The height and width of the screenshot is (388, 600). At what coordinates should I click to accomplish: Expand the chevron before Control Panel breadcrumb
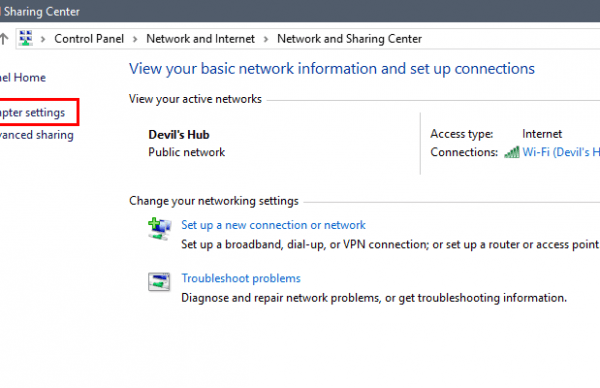tap(43, 39)
